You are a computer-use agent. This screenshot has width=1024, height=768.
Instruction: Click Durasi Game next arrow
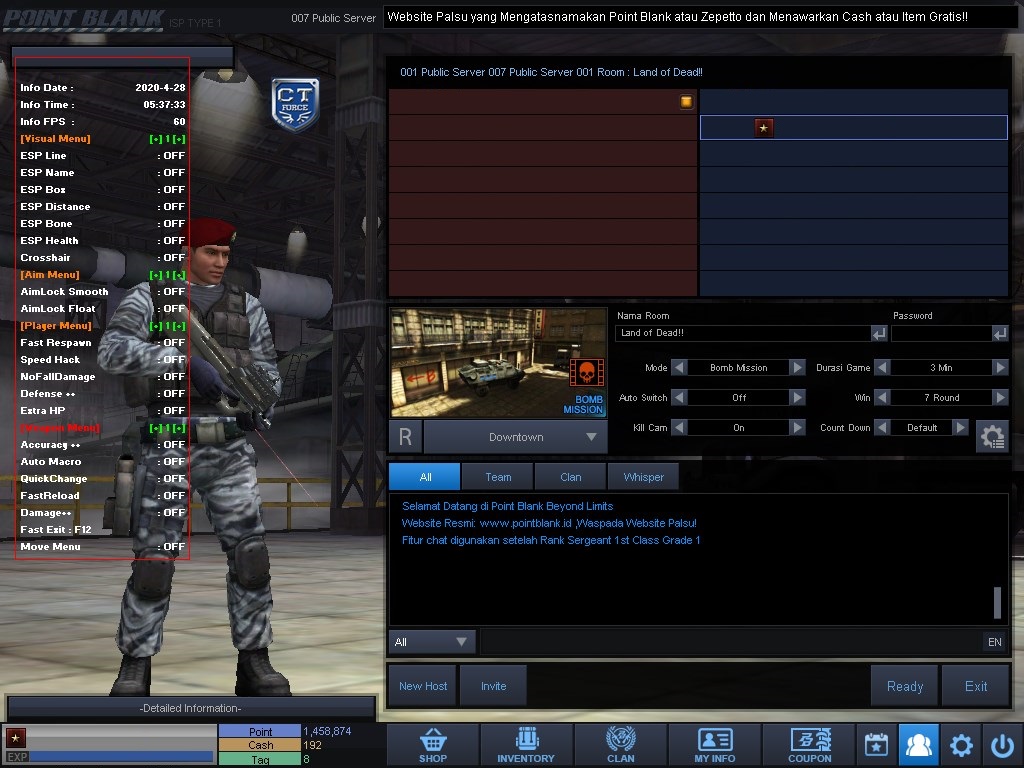(x=1000, y=367)
